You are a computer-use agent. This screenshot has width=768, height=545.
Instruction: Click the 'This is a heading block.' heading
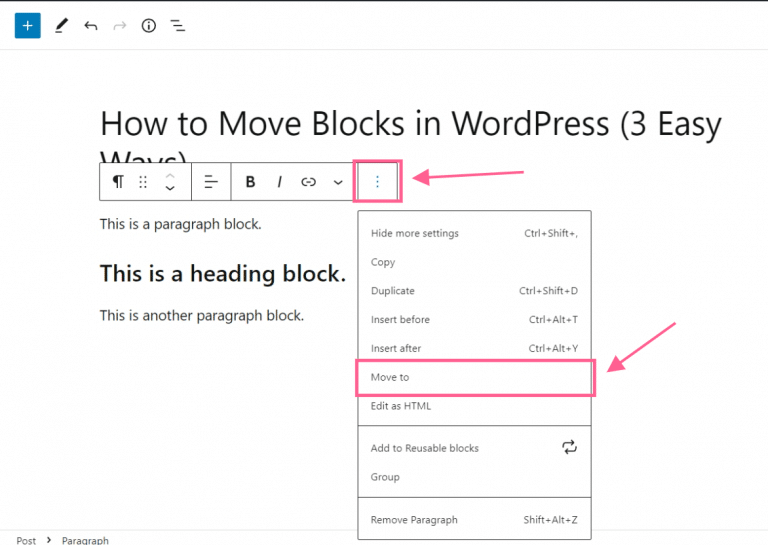pyautogui.click(x=223, y=273)
